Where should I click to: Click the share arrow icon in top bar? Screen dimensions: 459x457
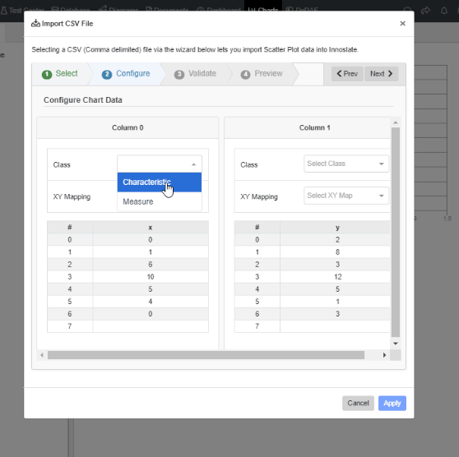click(x=425, y=10)
